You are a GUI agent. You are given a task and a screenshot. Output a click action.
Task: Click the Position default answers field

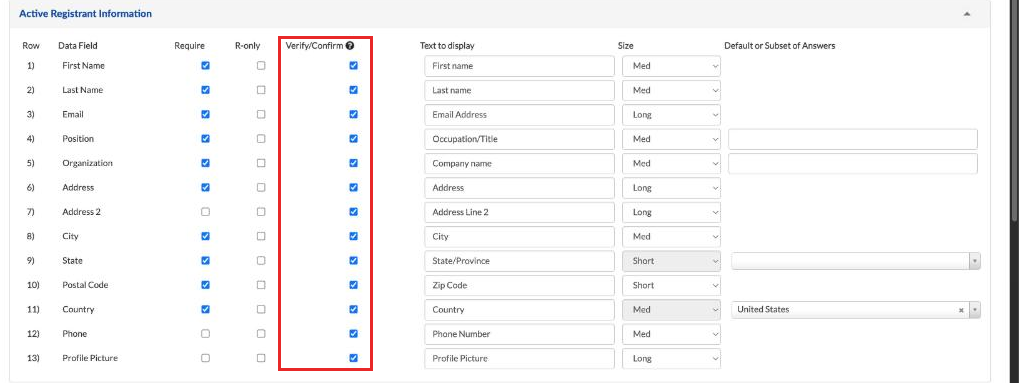pyautogui.click(x=853, y=139)
